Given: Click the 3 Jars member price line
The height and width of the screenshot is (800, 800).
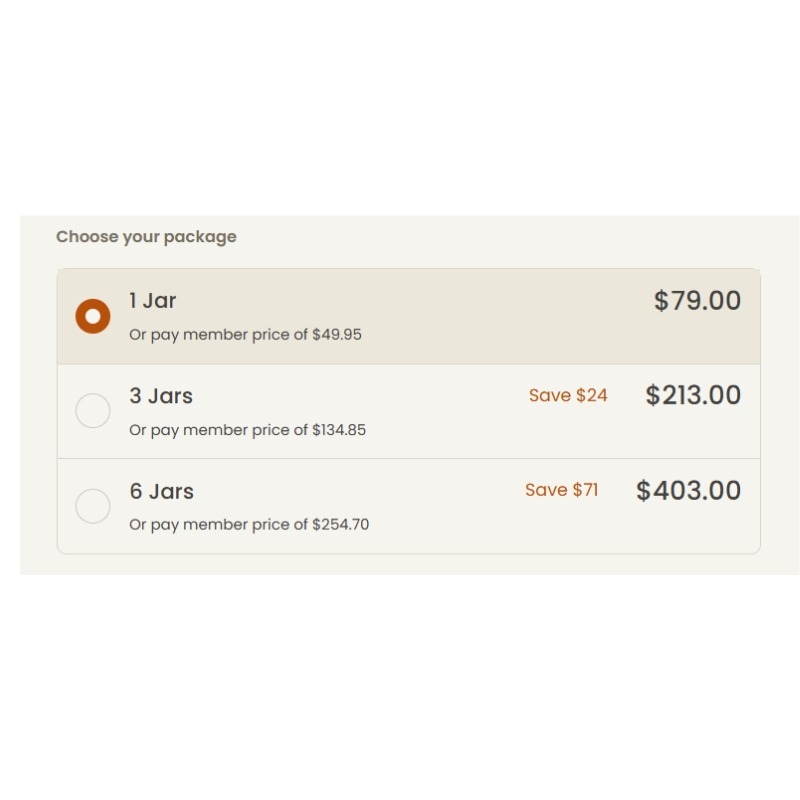Looking at the screenshot, I should point(247,430).
